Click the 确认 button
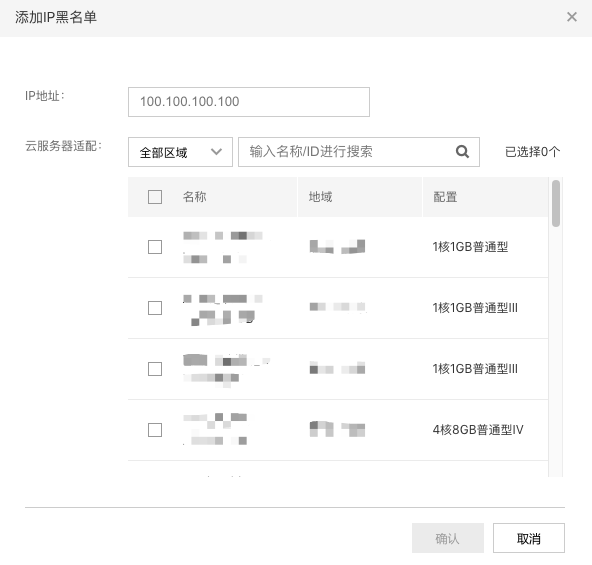Screen dimensions: 592x565 [448, 538]
